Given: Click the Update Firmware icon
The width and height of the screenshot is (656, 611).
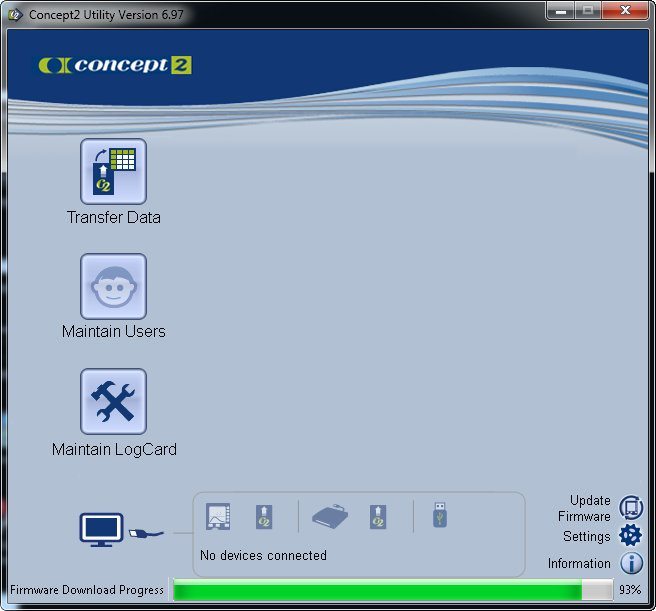Looking at the screenshot, I should (x=631, y=508).
